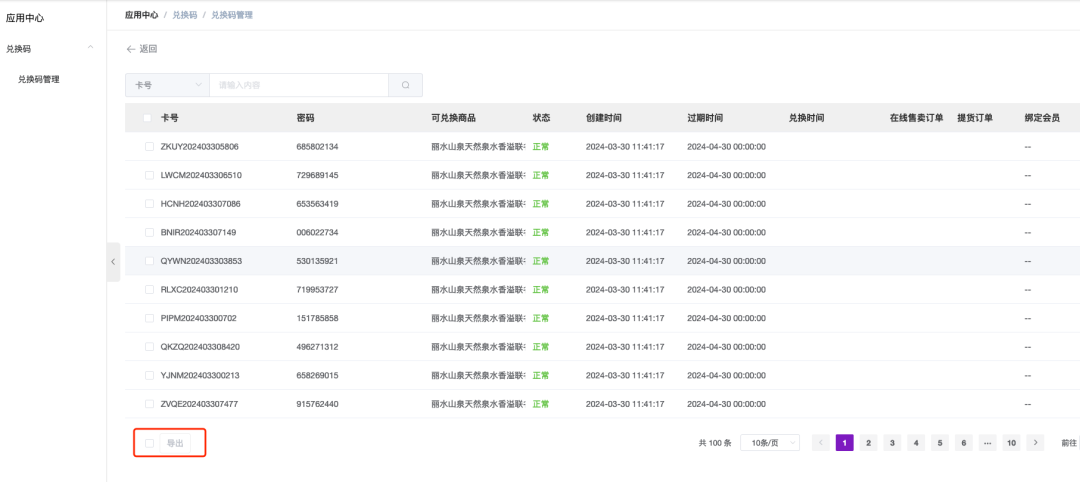Click the 可兑换商品 column header

pos(453,118)
